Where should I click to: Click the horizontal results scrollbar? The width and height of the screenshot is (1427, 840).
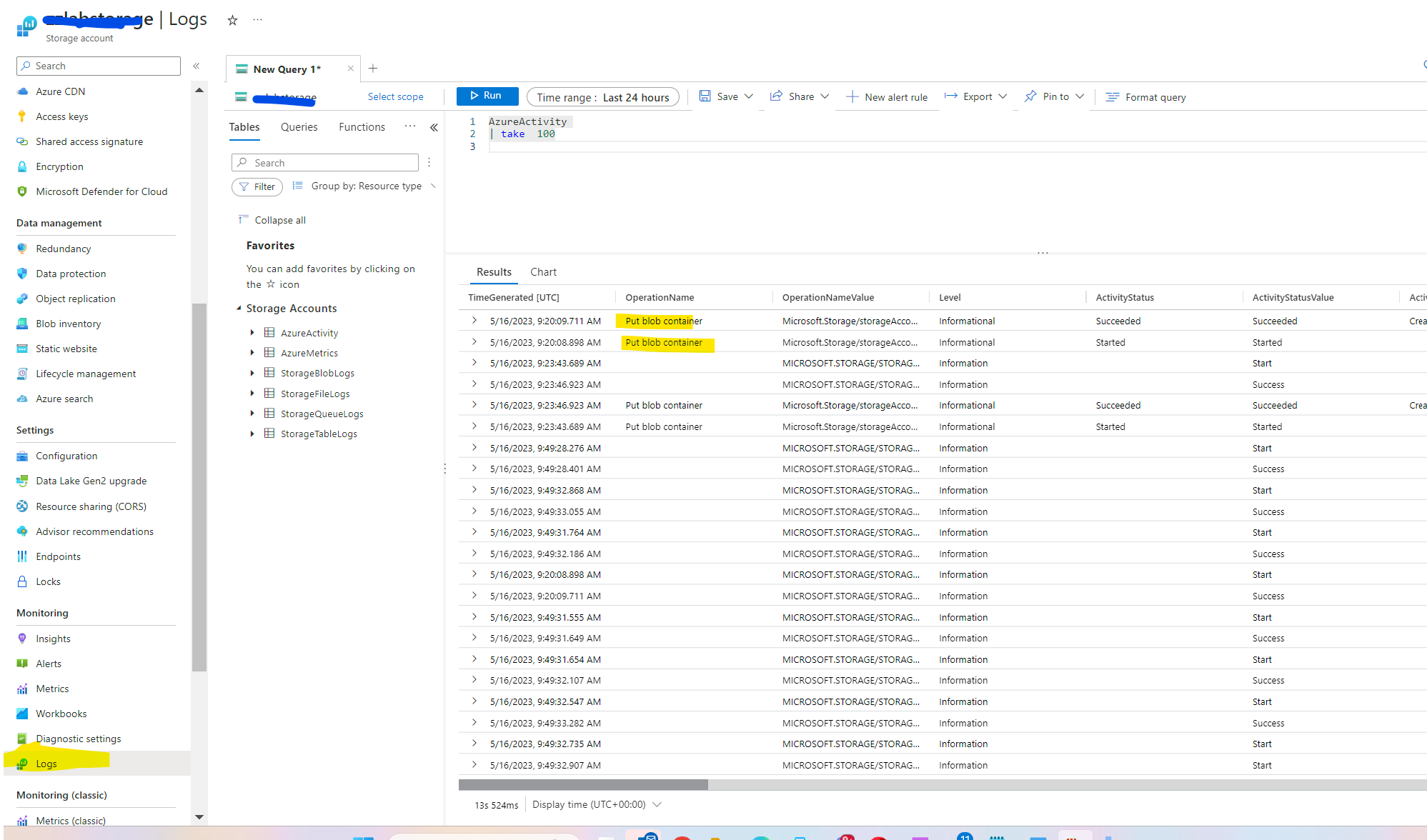[583, 785]
